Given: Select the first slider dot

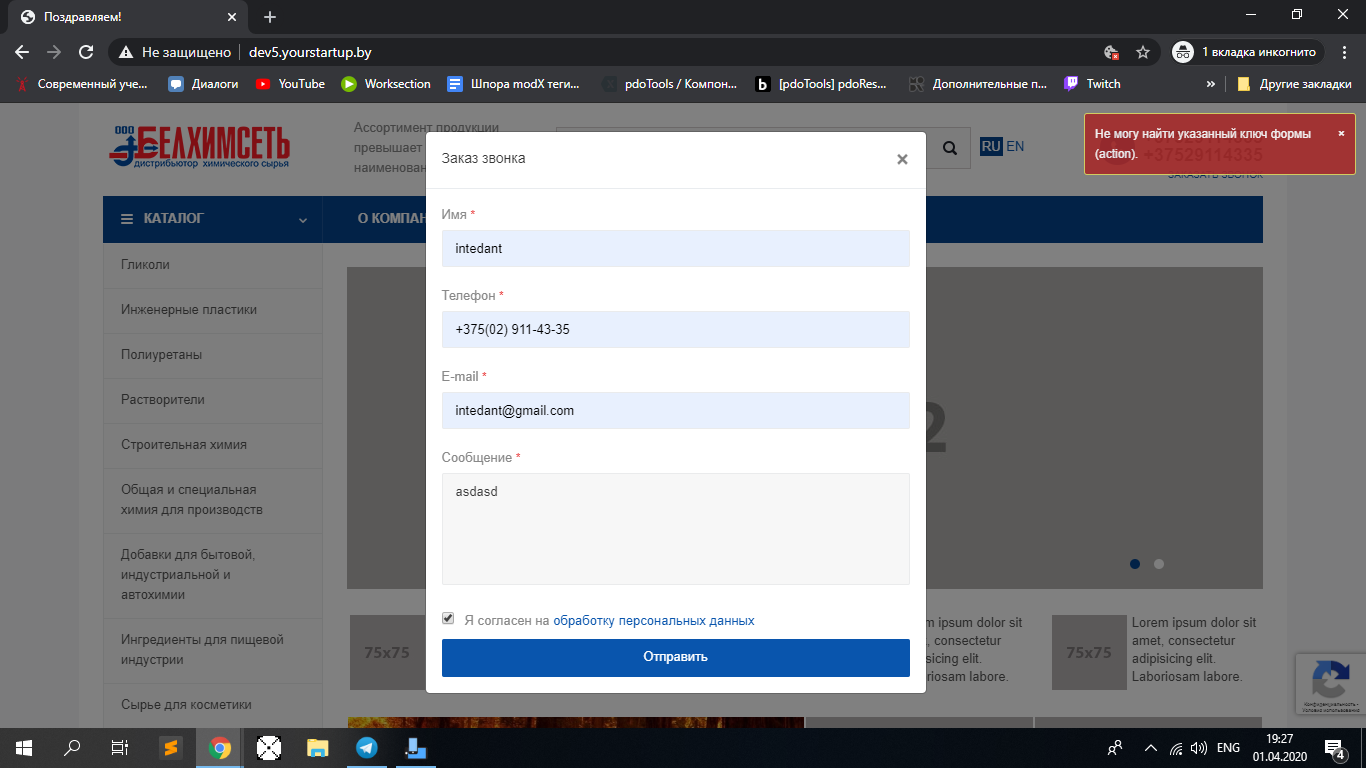Looking at the screenshot, I should (x=1135, y=564).
